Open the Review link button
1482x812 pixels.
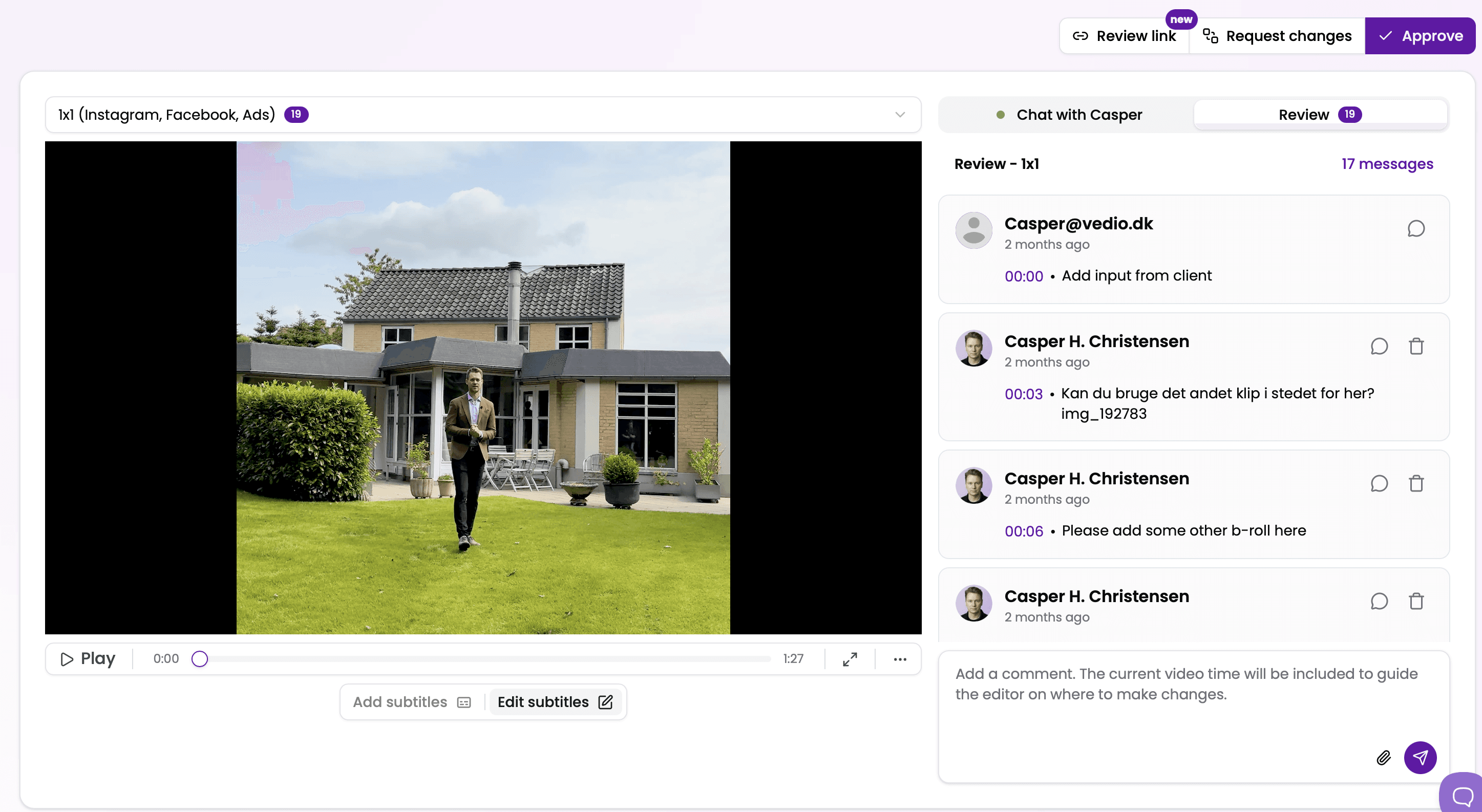pos(1124,36)
